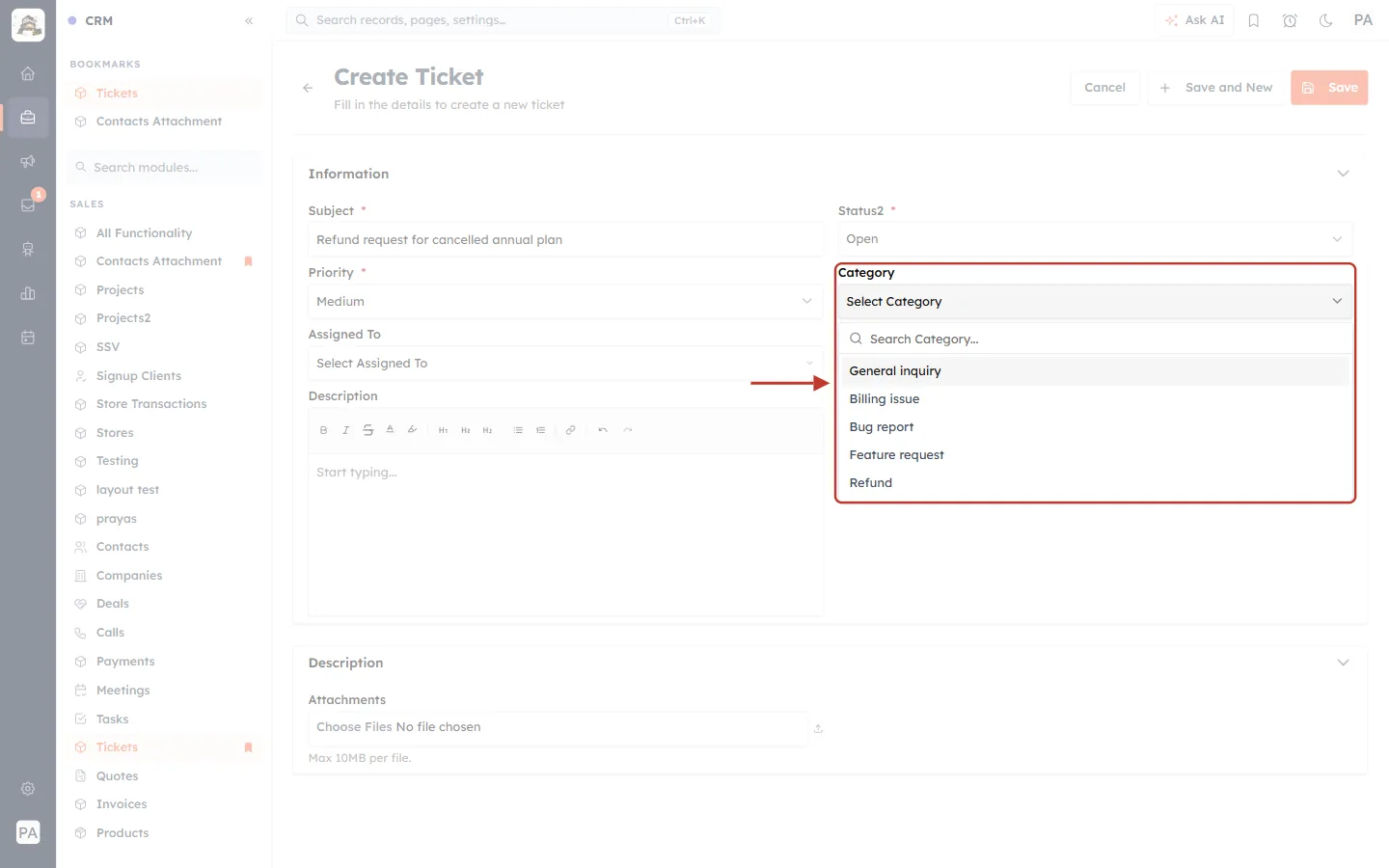The height and width of the screenshot is (868, 1389).
Task: Open inbox with notification badge
Action: click(28, 204)
